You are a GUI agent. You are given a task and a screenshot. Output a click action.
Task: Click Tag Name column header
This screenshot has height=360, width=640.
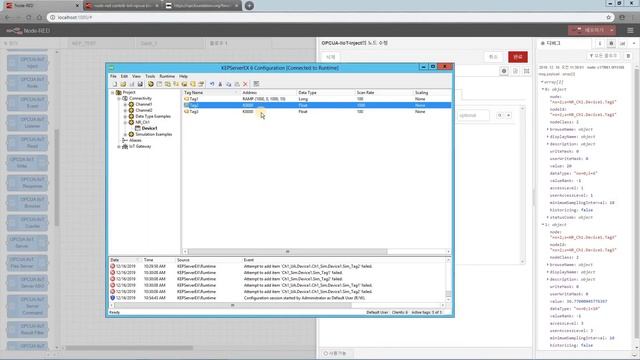tap(211, 93)
